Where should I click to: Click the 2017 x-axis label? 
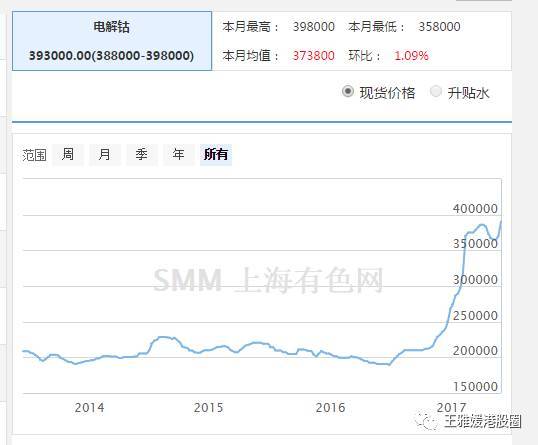(x=451, y=408)
